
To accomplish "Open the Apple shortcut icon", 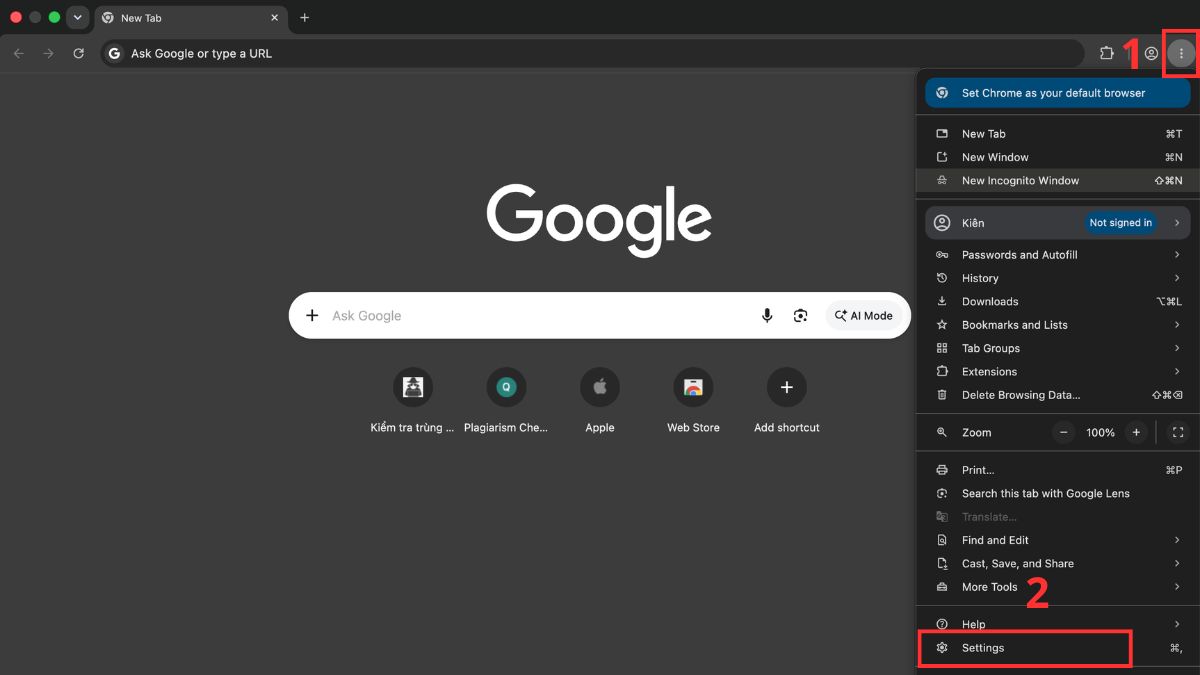I will coord(600,387).
